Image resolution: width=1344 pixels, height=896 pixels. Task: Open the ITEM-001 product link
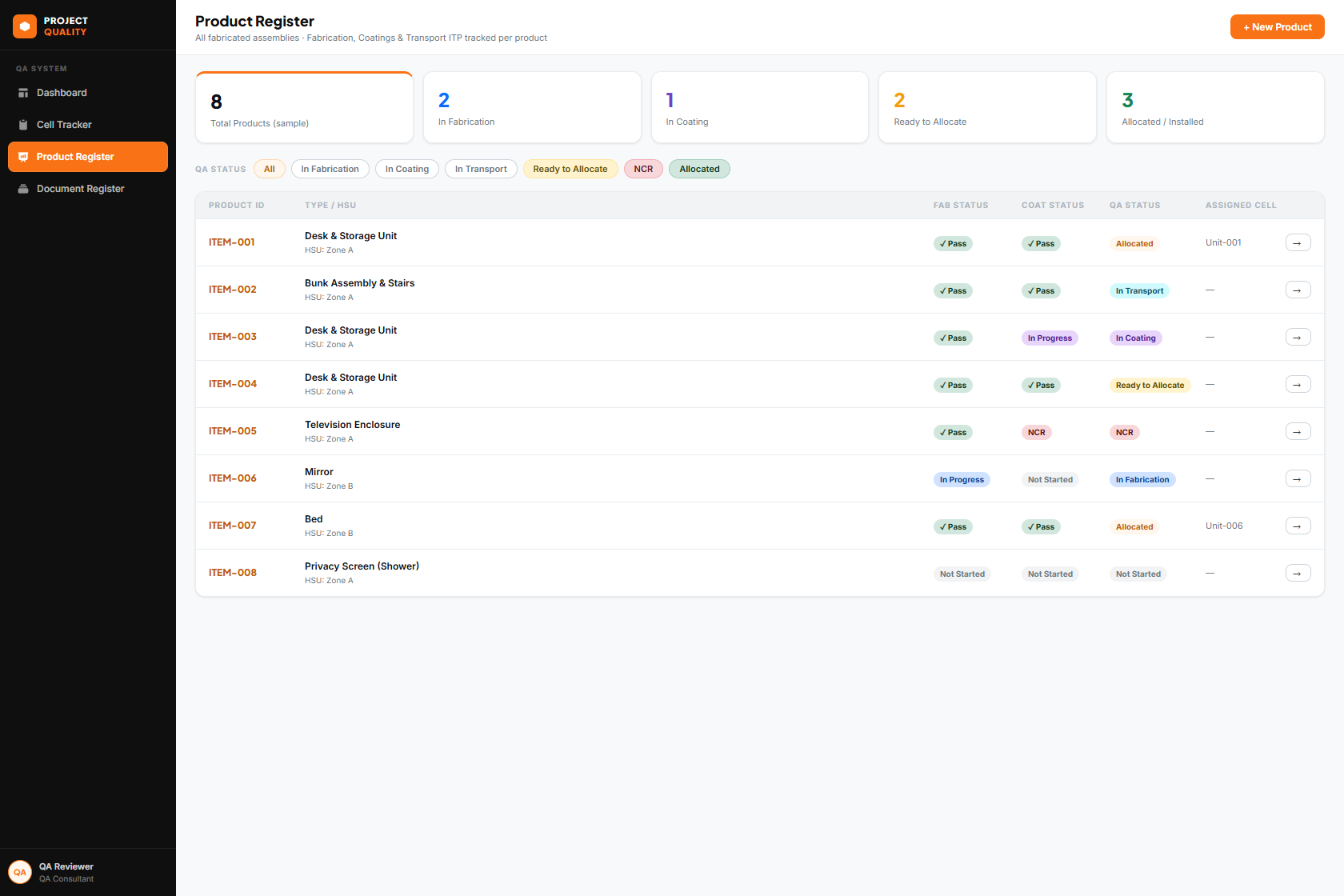[232, 242]
